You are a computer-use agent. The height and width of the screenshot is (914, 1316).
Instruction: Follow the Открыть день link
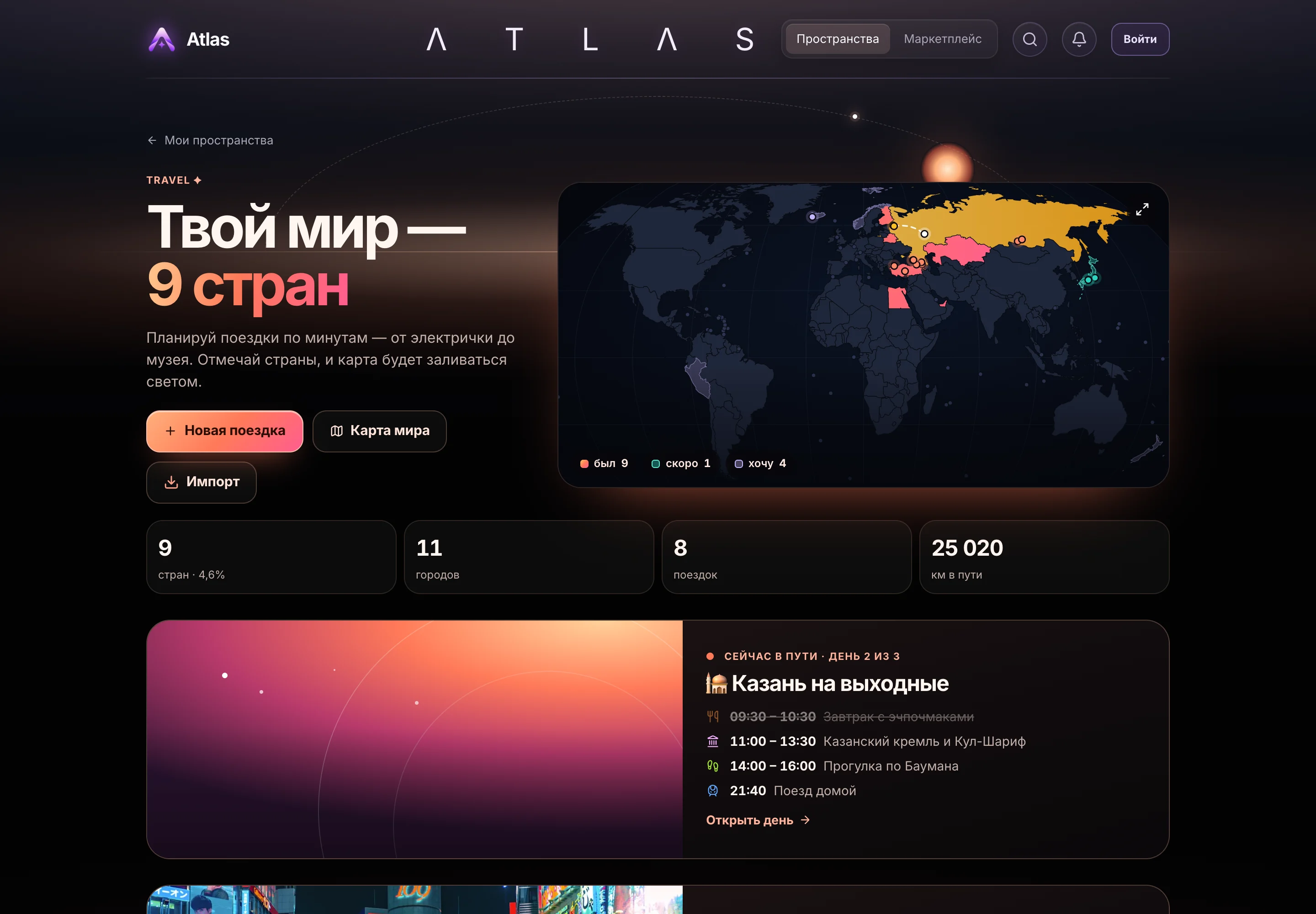tap(758, 820)
